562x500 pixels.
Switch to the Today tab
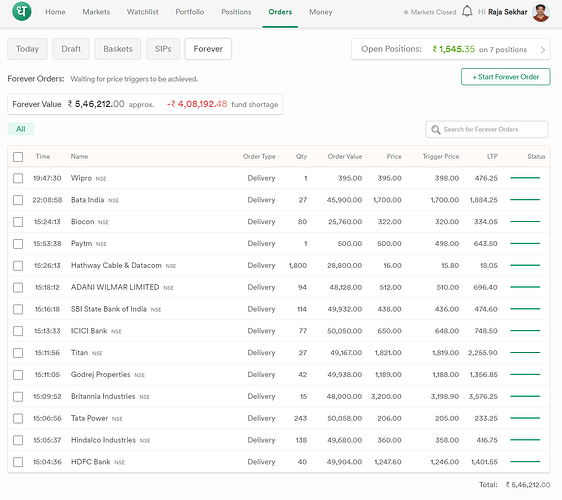point(27,49)
